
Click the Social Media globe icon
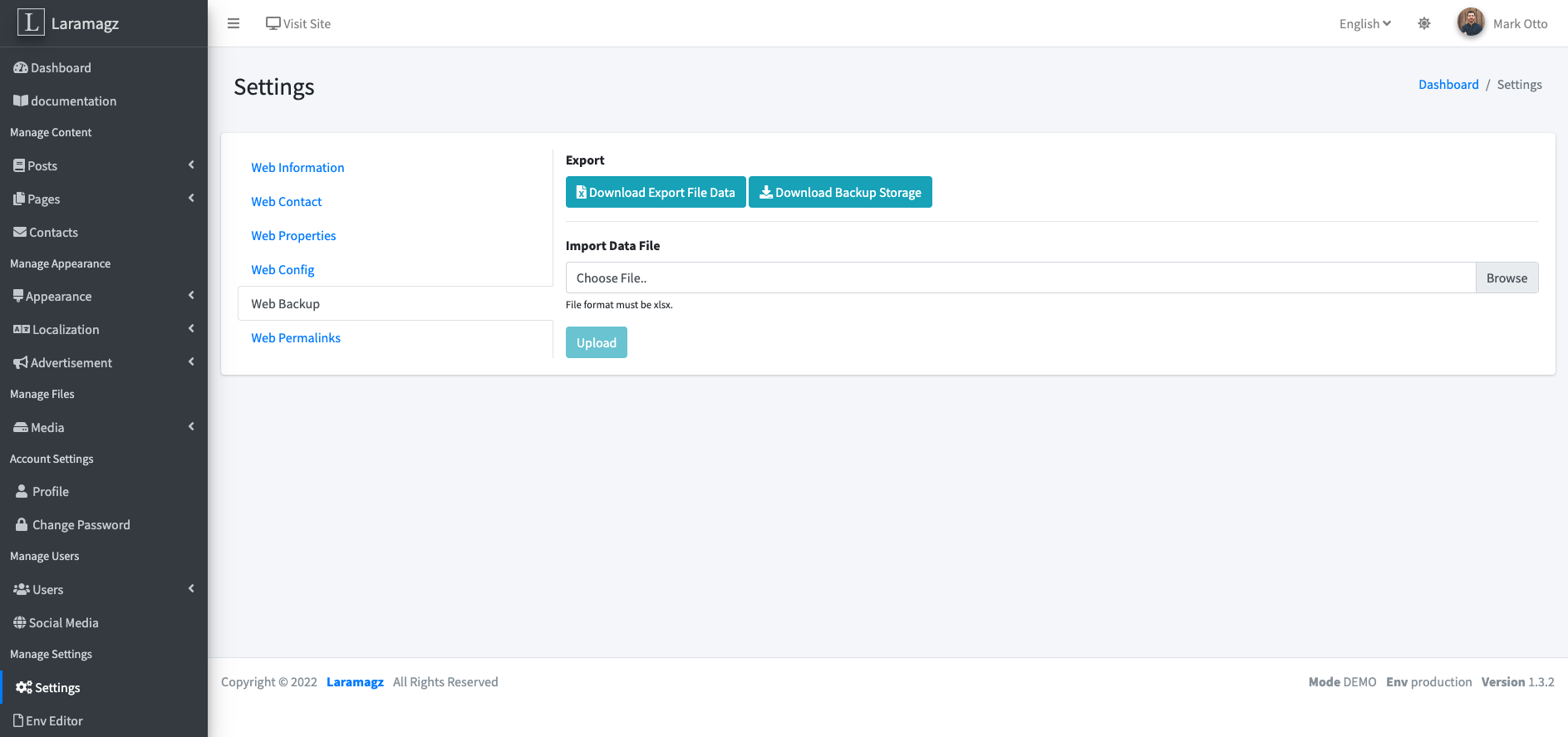pyautogui.click(x=20, y=623)
